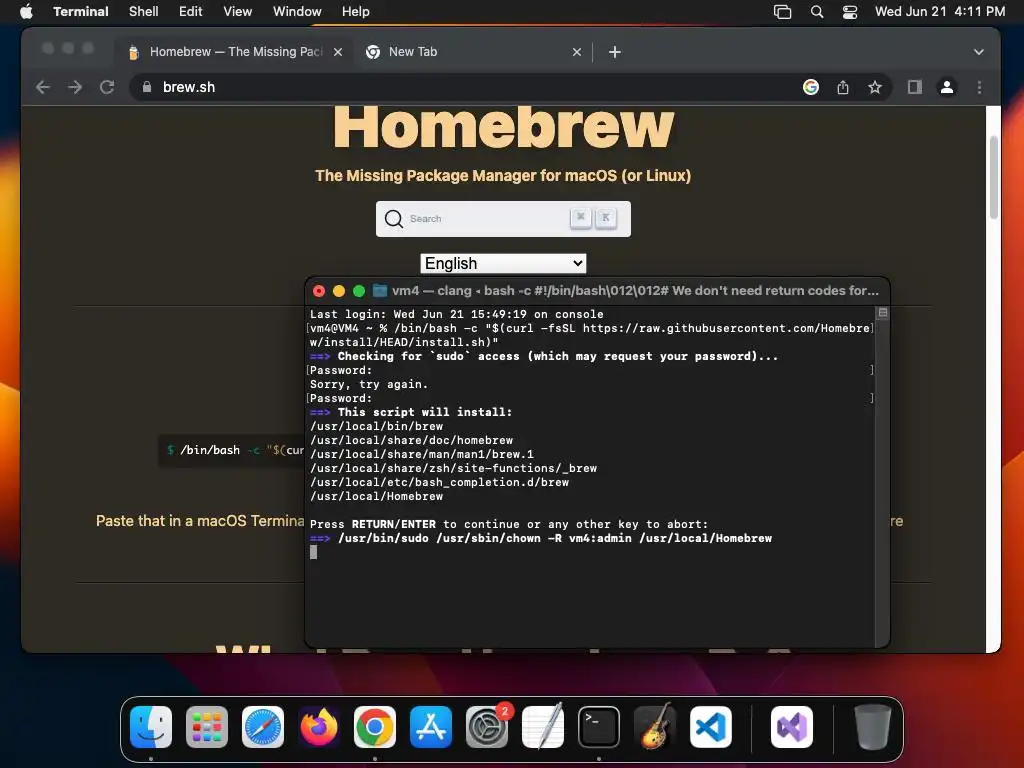The height and width of the screenshot is (768, 1024).
Task: Click the Google icon in address bar
Action: [810, 87]
